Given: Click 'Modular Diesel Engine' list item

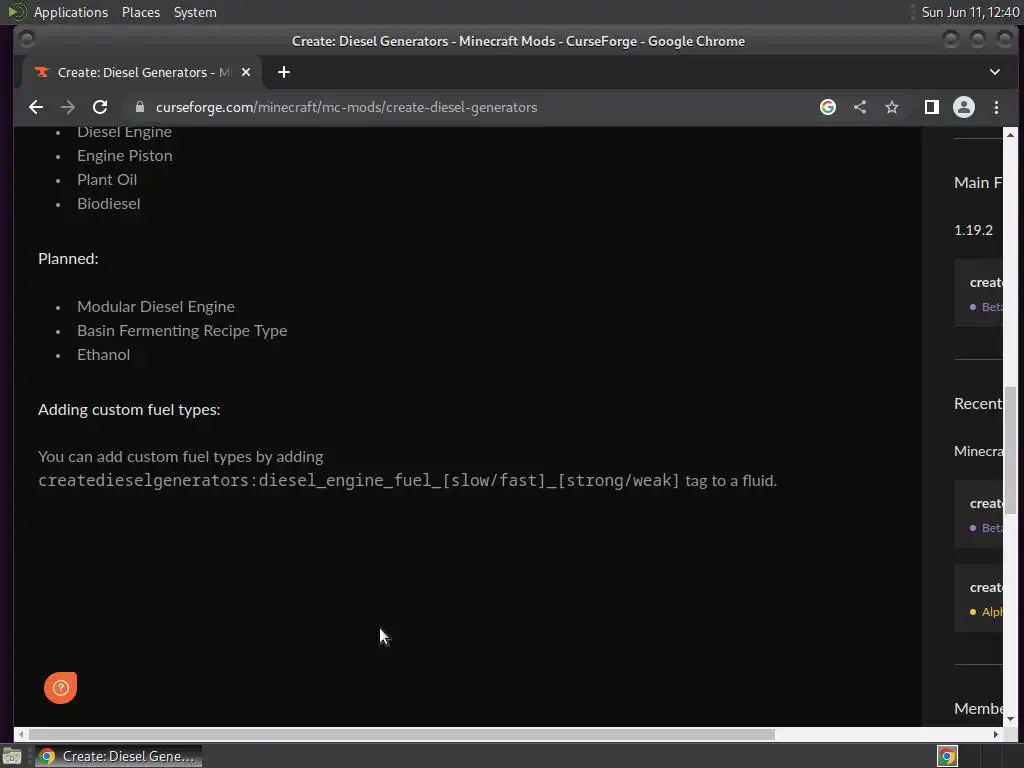Looking at the screenshot, I should pyautogui.click(x=156, y=307).
